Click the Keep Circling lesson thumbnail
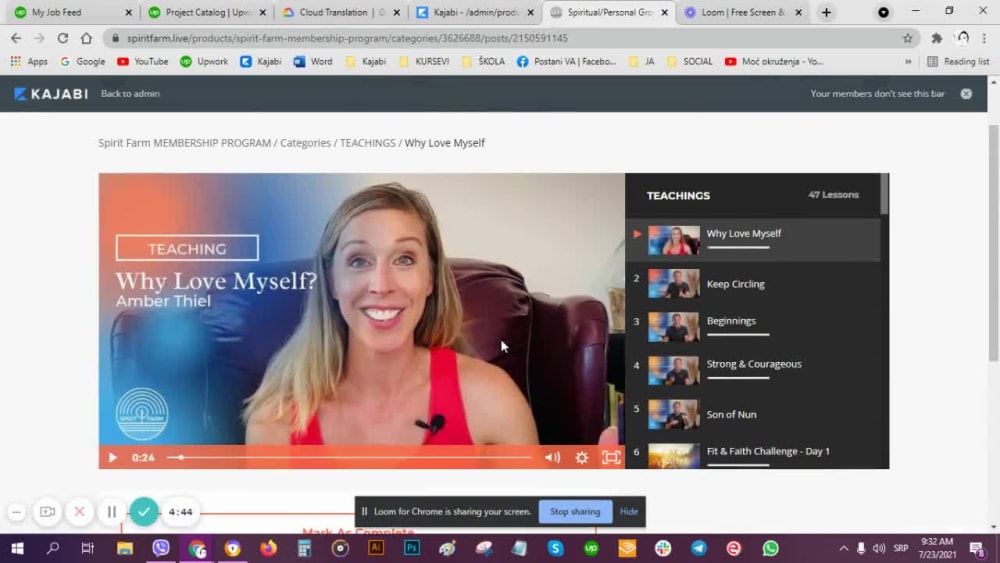This screenshot has height=563, width=1000. 673,284
